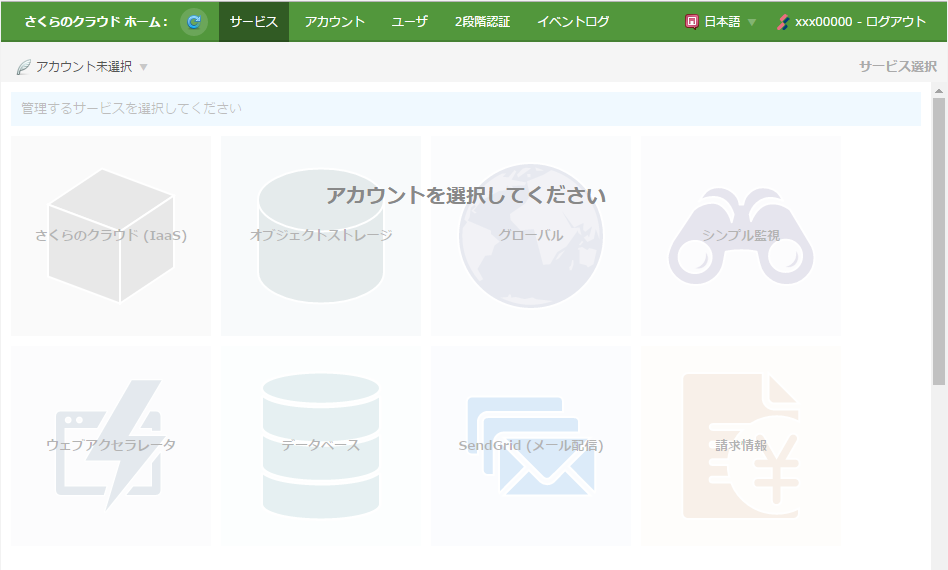Click the blue refresh icon next to home title
Viewport: 948px width, 570px height.
(x=193, y=22)
